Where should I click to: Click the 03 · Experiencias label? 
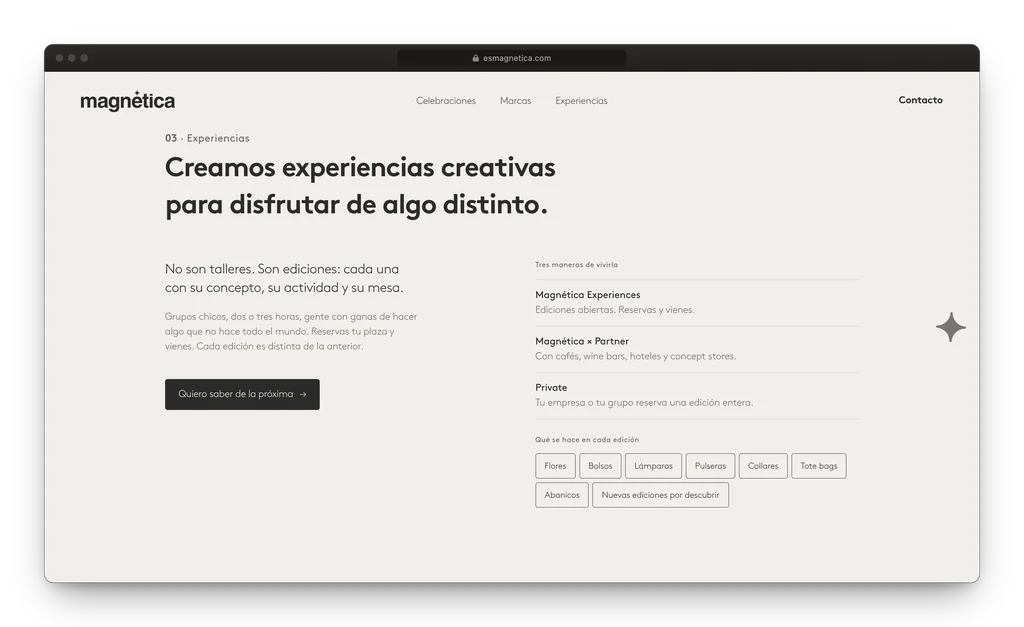coord(207,138)
